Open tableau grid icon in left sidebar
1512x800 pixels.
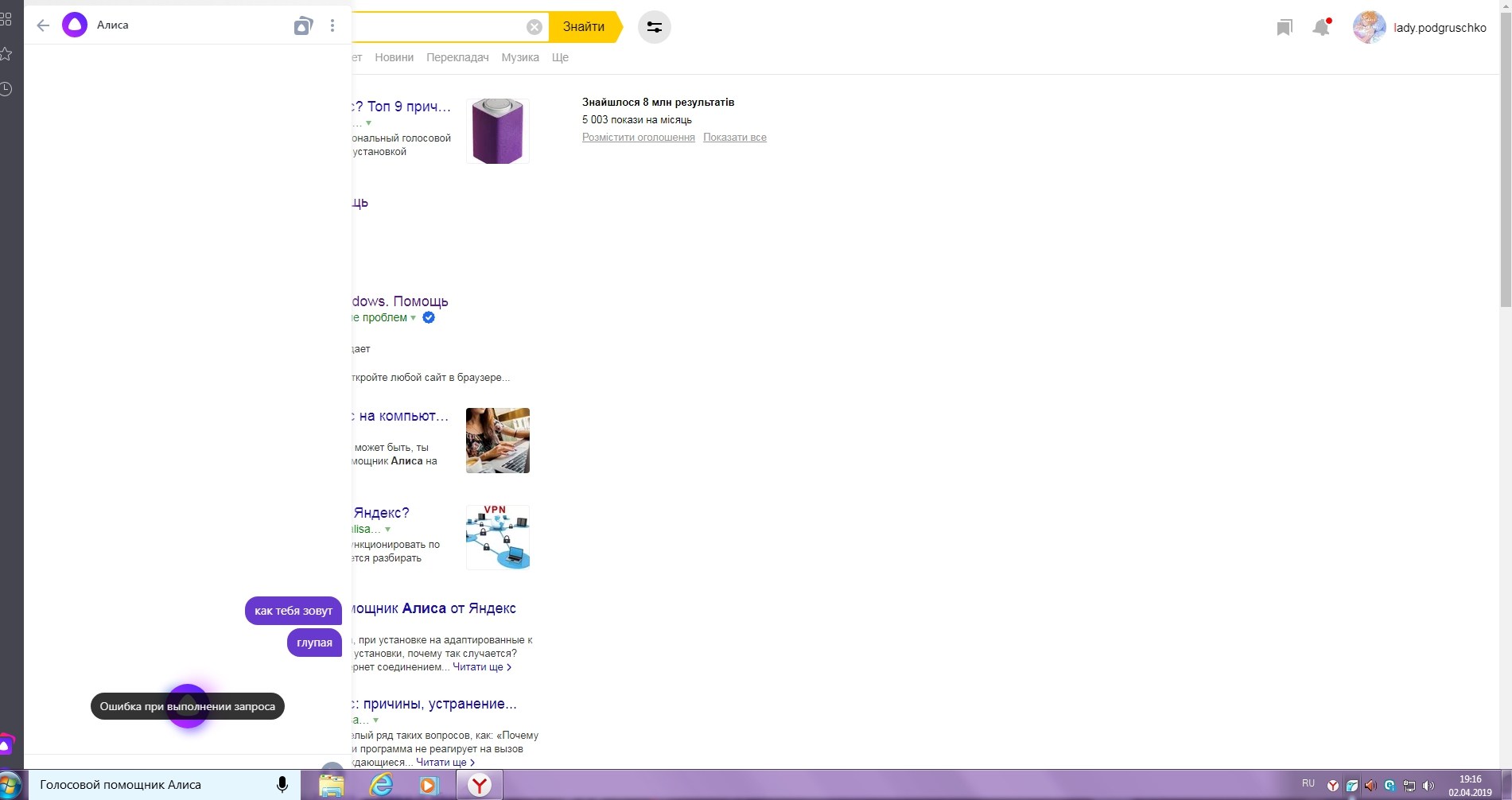click(x=6, y=18)
